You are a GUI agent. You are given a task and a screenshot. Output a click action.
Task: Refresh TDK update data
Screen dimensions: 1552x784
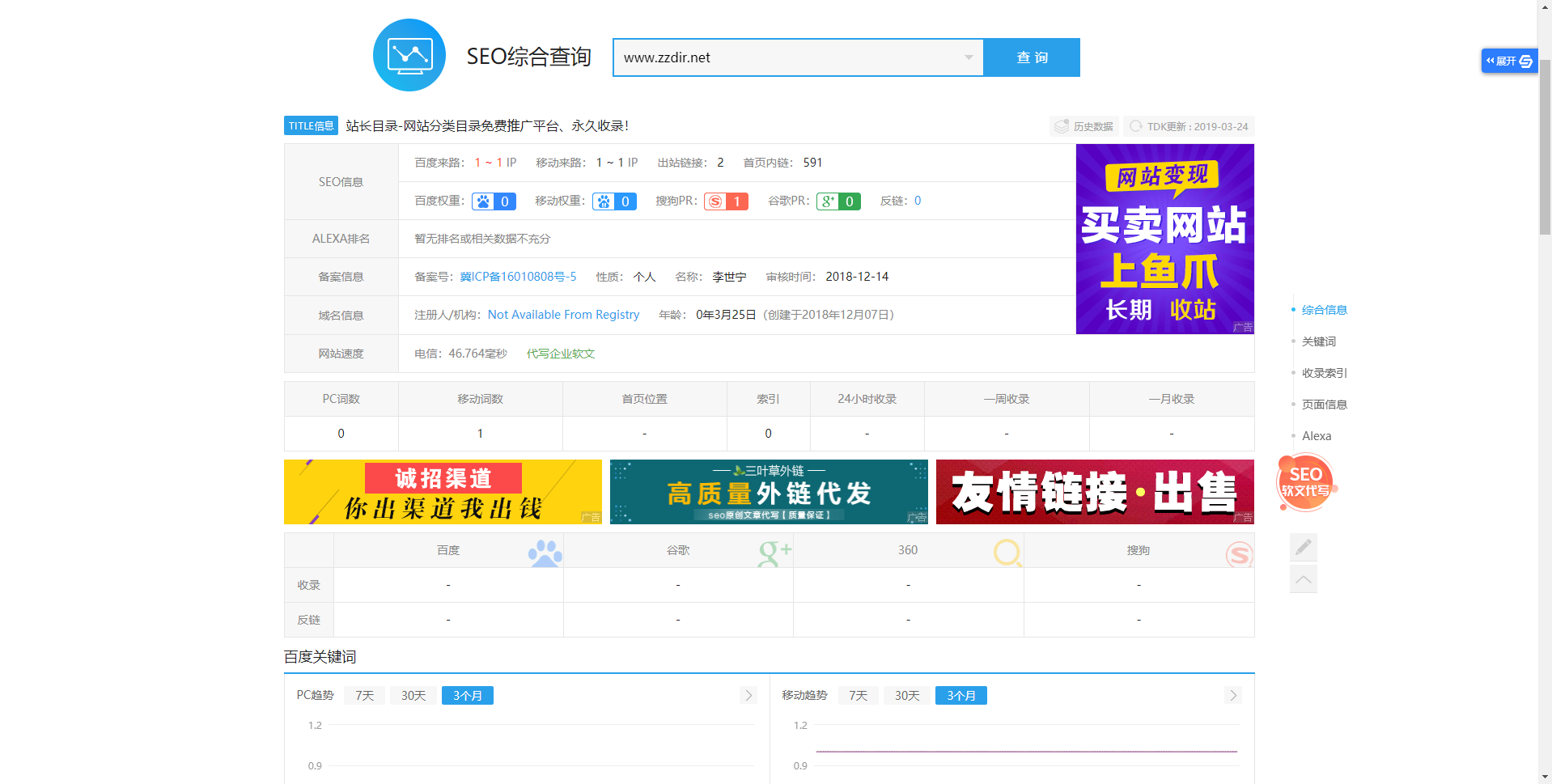[1137, 126]
